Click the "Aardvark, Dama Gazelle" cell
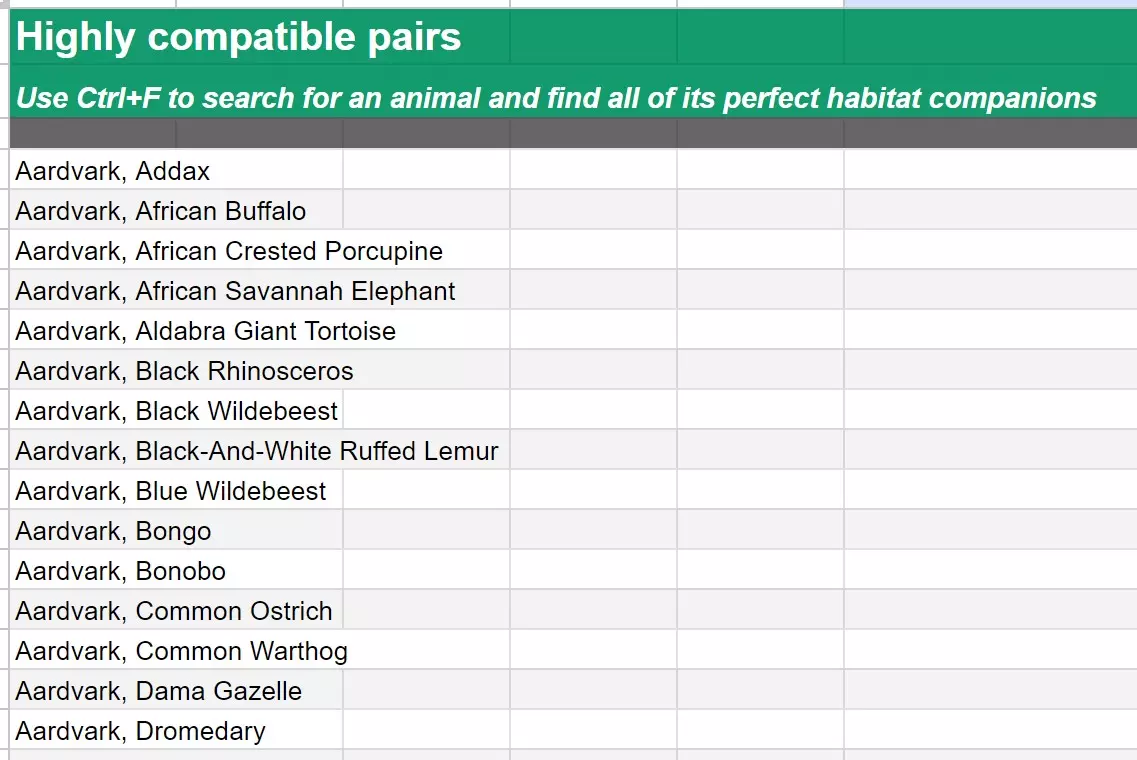Viewport: 1137px width, 760px height. [159, 691]
